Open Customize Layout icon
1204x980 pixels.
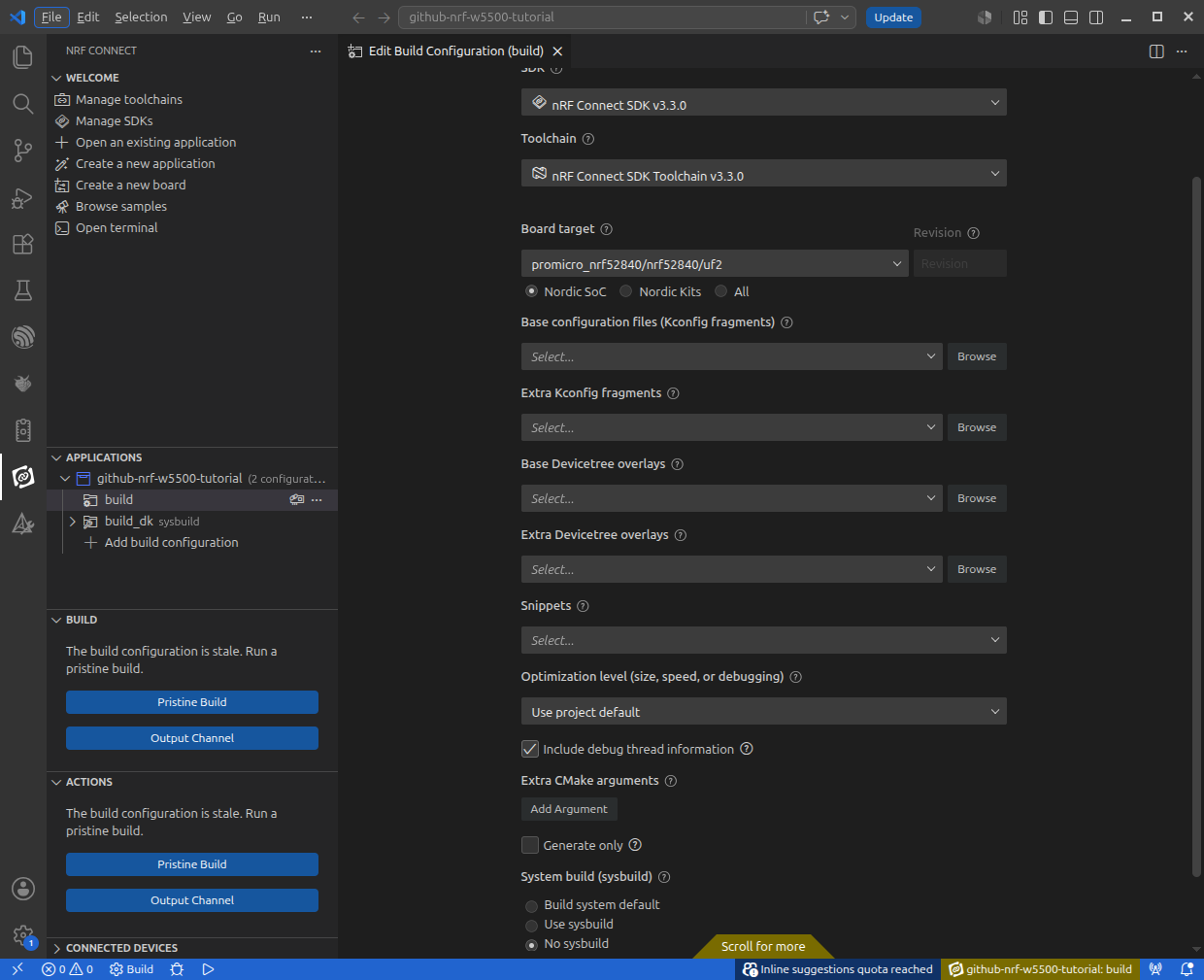[1020, 17]
